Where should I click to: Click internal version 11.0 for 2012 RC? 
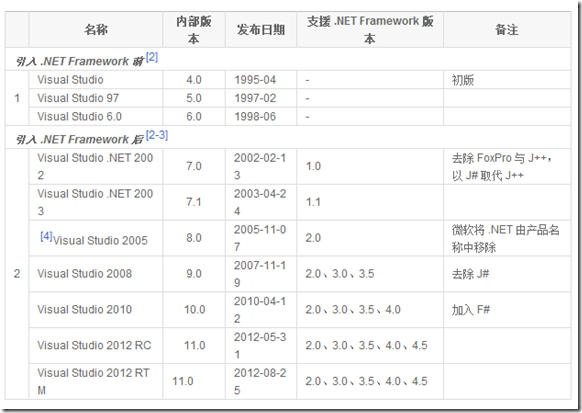[194, 345]
